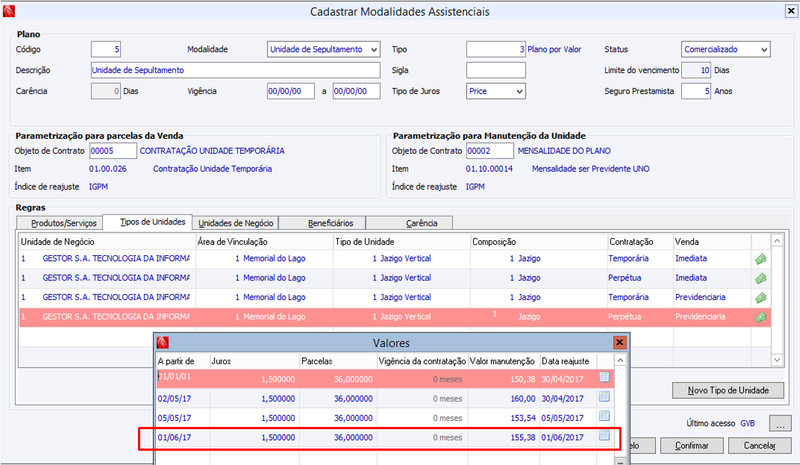Open the Unidades de Negócio tab
Viewport: 800px width, 465px height.
point(236,223)
